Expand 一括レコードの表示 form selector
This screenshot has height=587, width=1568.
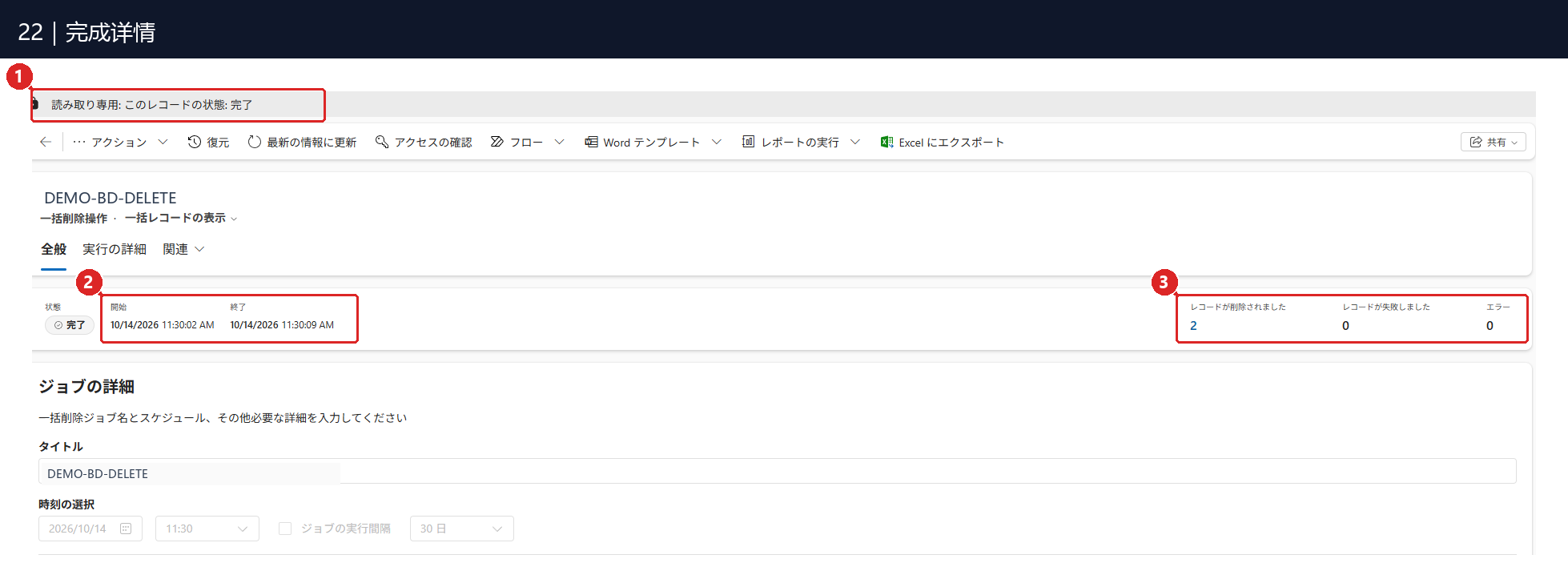[181, 218]
